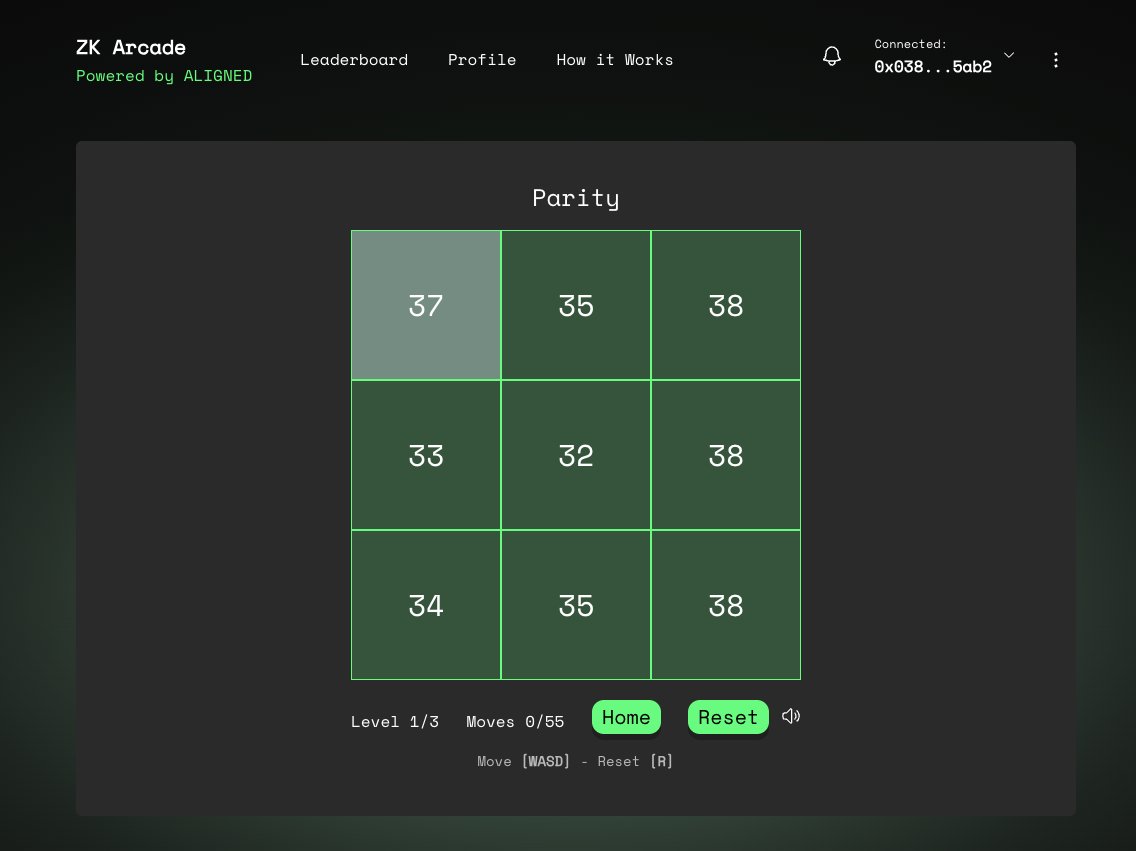Image resolution: width=1136 pixels, height=851 pixels.
Task: Click the Moves 0/55 counter
Action: pos(515,721)
